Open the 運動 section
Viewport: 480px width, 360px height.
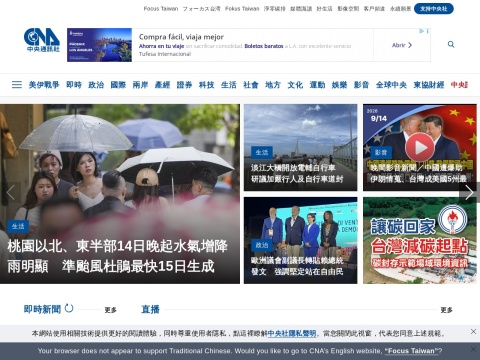(317, 85)
